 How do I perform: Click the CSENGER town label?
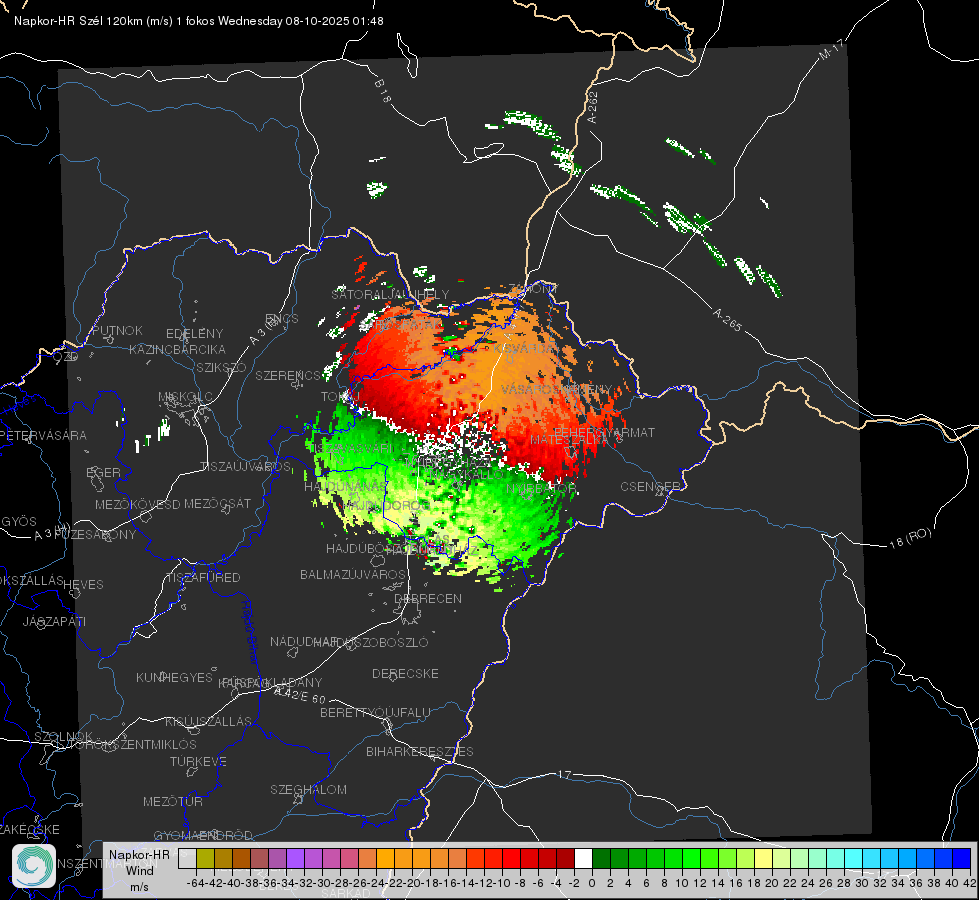pyautogui.click(x=651, y=487)
